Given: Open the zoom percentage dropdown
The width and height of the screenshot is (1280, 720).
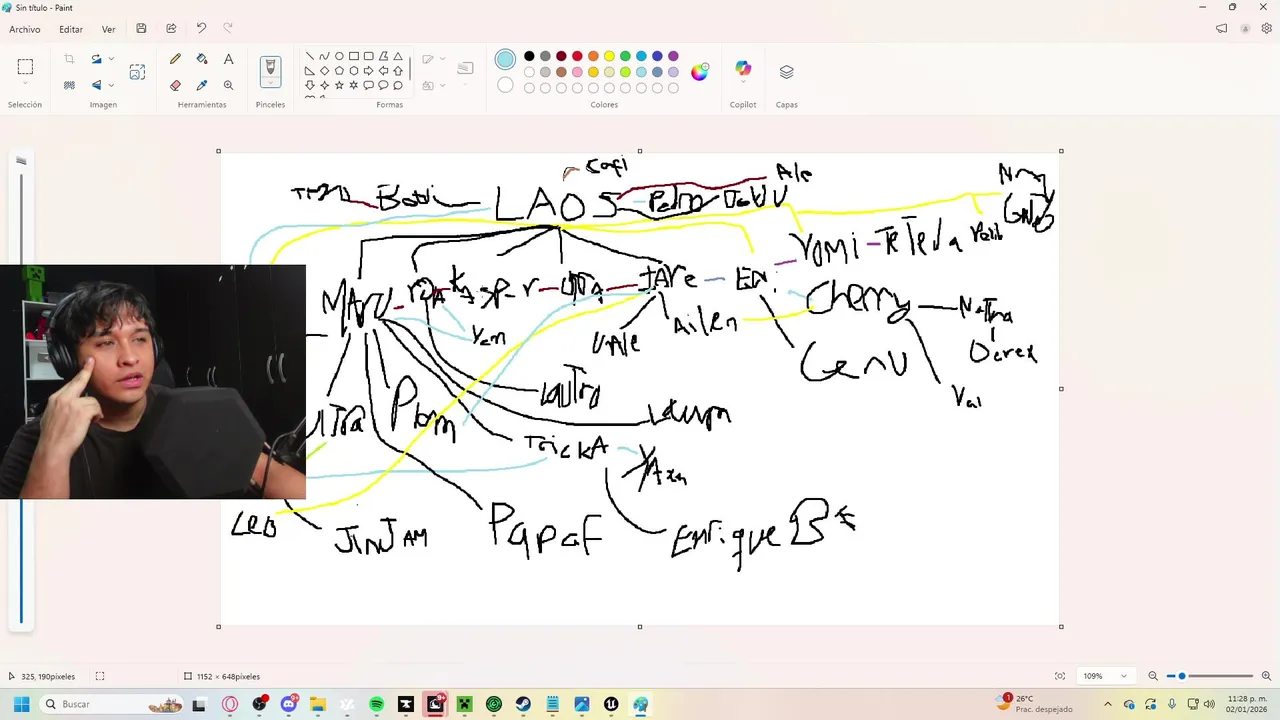Looking at the screenshot, I should [1123, 676].
